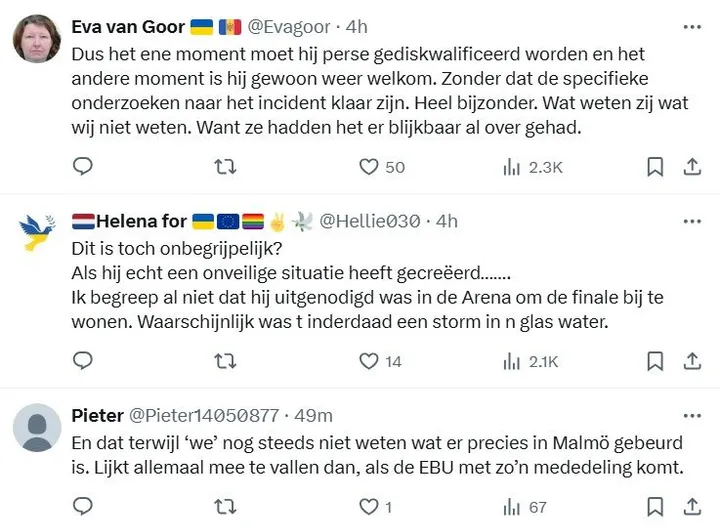Image resolution: width=720 pixels, height=530 pixels.
Task: Reply to Helena's tweet
Action: pos(83,361)
